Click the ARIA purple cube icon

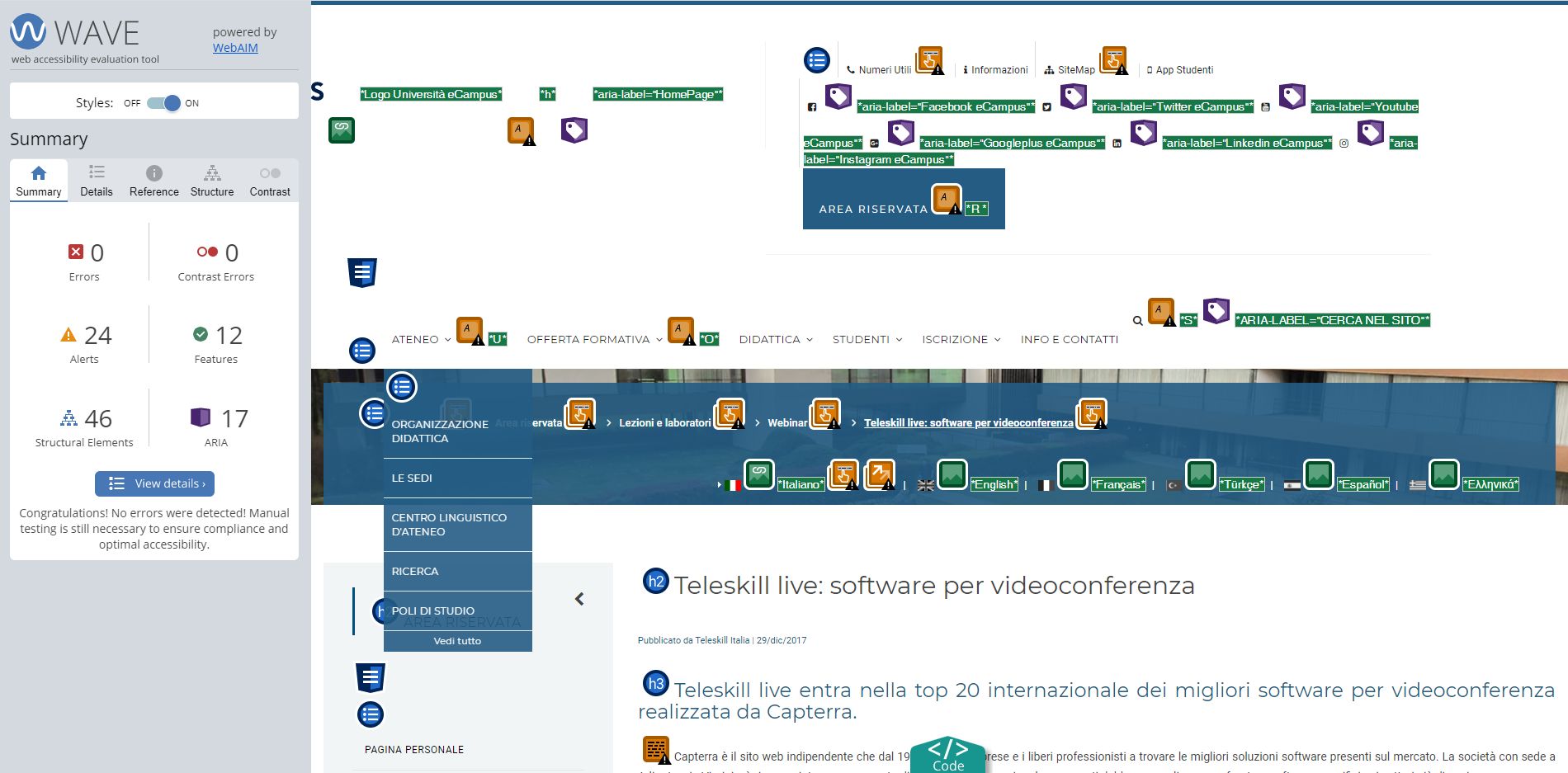pyautogui.click(x=201, y=417)
